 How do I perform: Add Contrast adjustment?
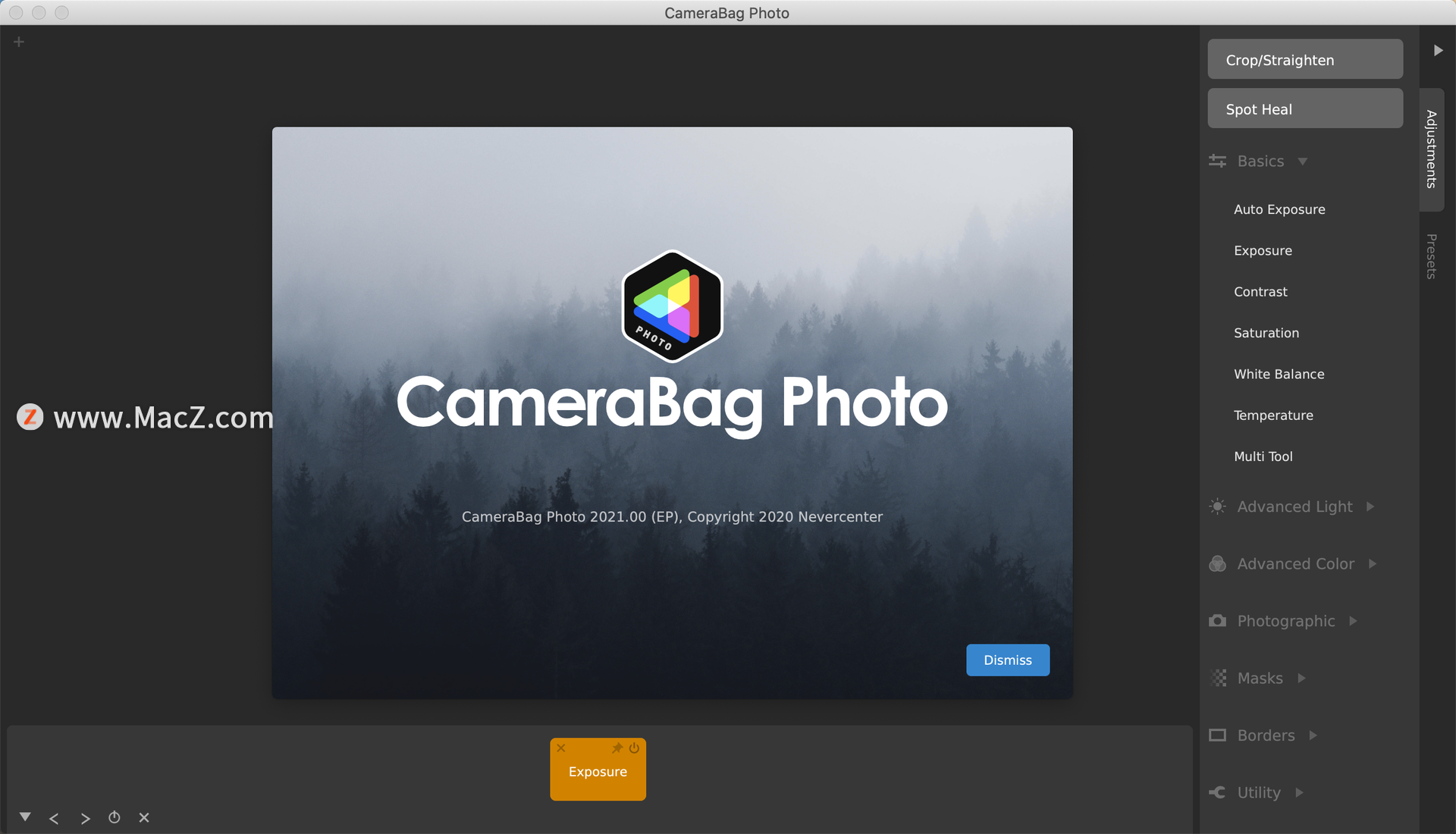tap(1260, 291)
